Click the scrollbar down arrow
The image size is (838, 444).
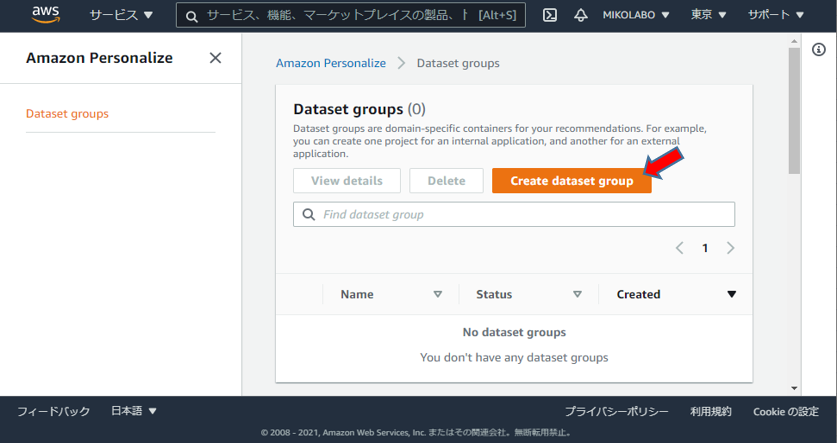tap(794, 388)
